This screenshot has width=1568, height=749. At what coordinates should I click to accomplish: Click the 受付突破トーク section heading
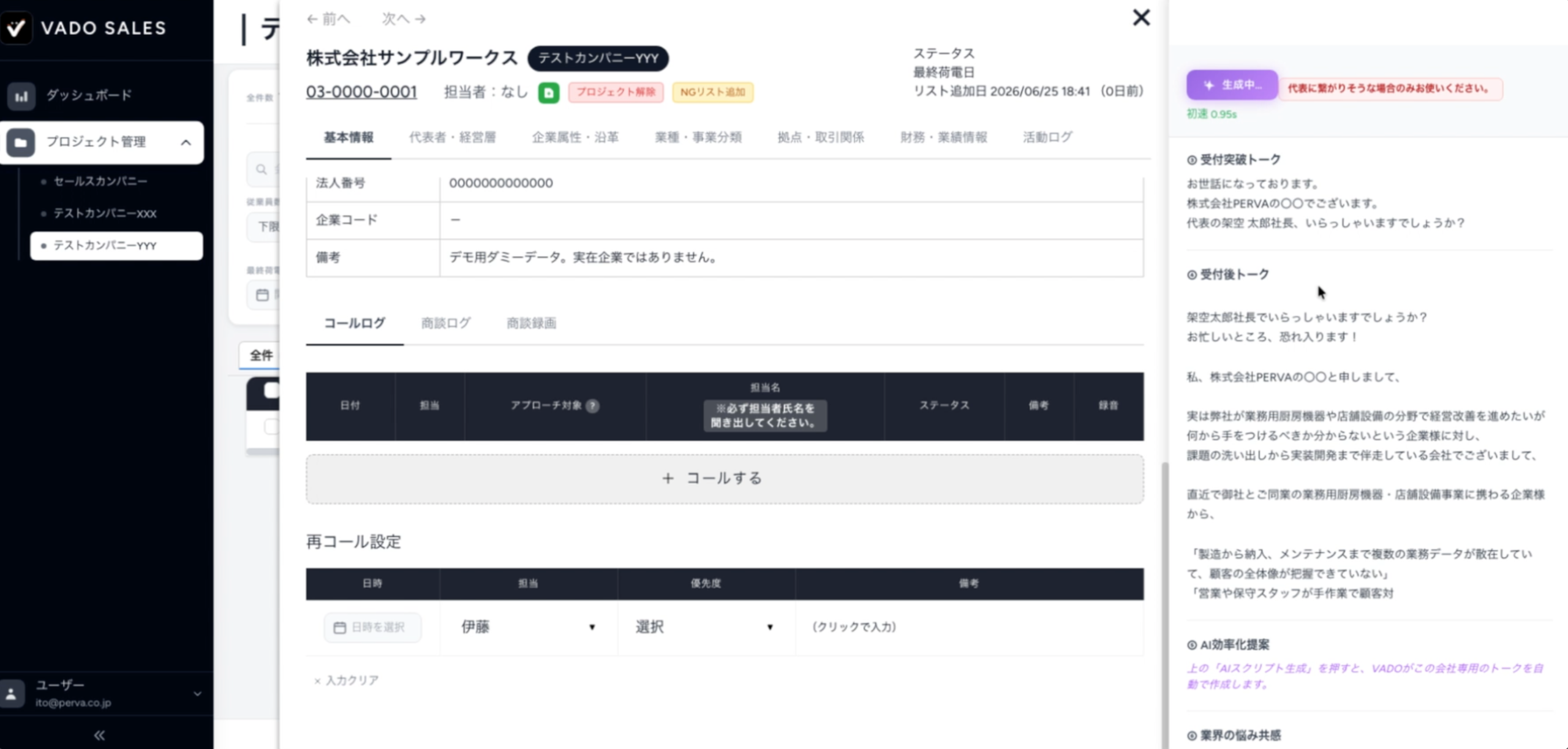point(1234,160)
